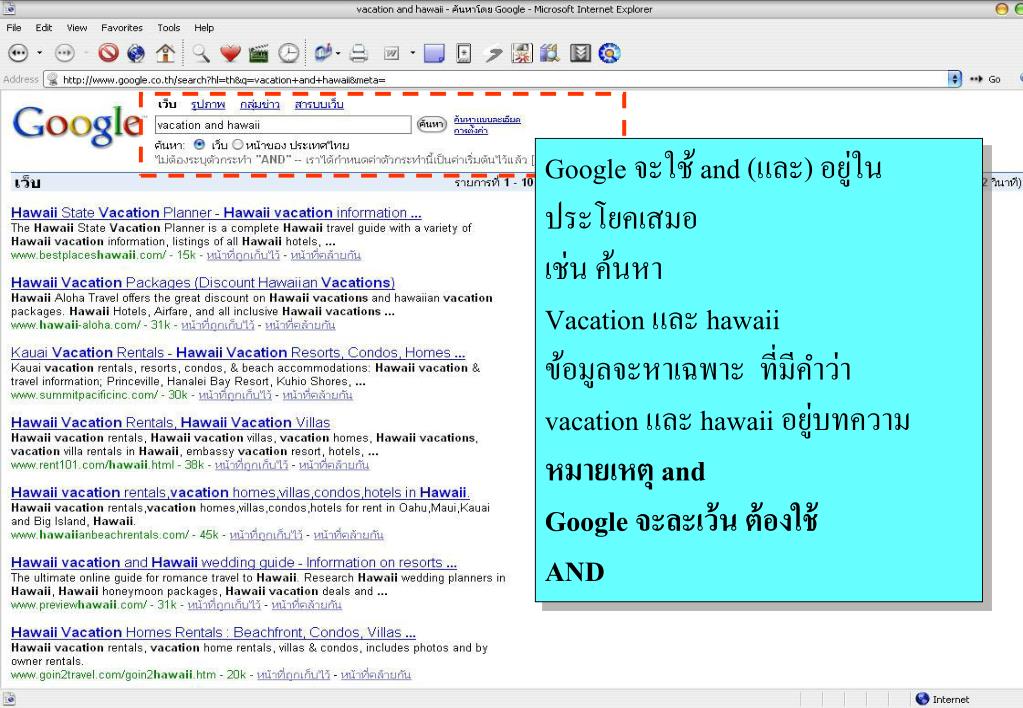Open the Favorites menu
This screenshot has height=708, width=1023.
[x=121, y=27]
